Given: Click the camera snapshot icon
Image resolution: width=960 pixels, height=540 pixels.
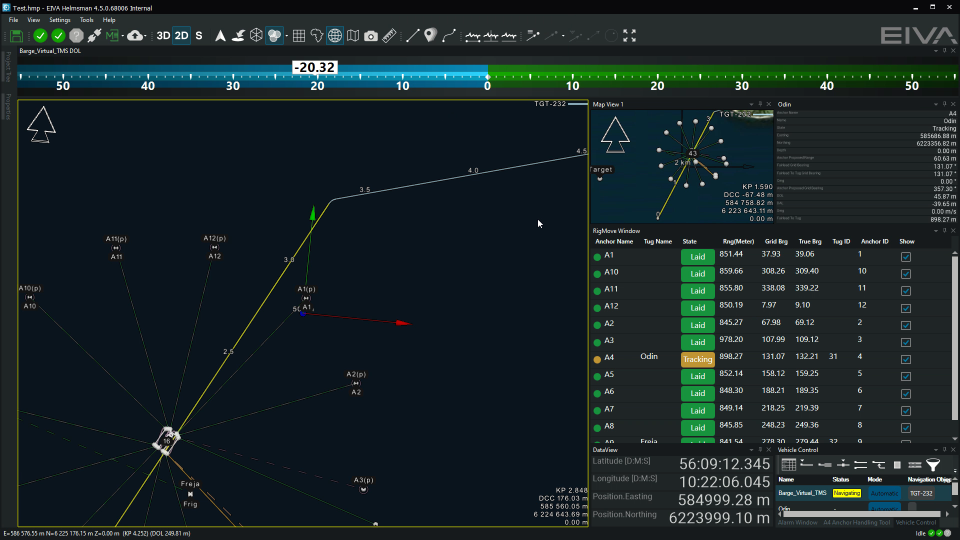Looking at the screenshot, I should pos(371,36).
